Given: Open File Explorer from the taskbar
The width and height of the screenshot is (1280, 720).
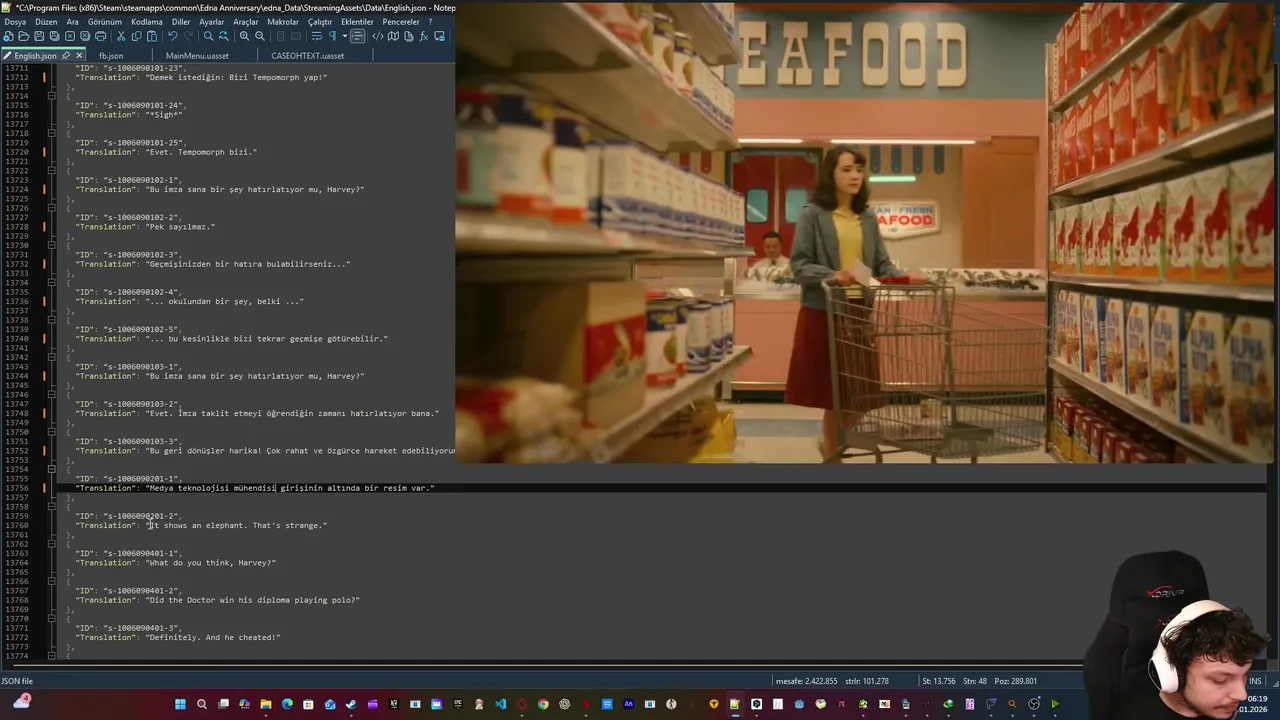Looking at the screenshot, I should click(265, 704).
